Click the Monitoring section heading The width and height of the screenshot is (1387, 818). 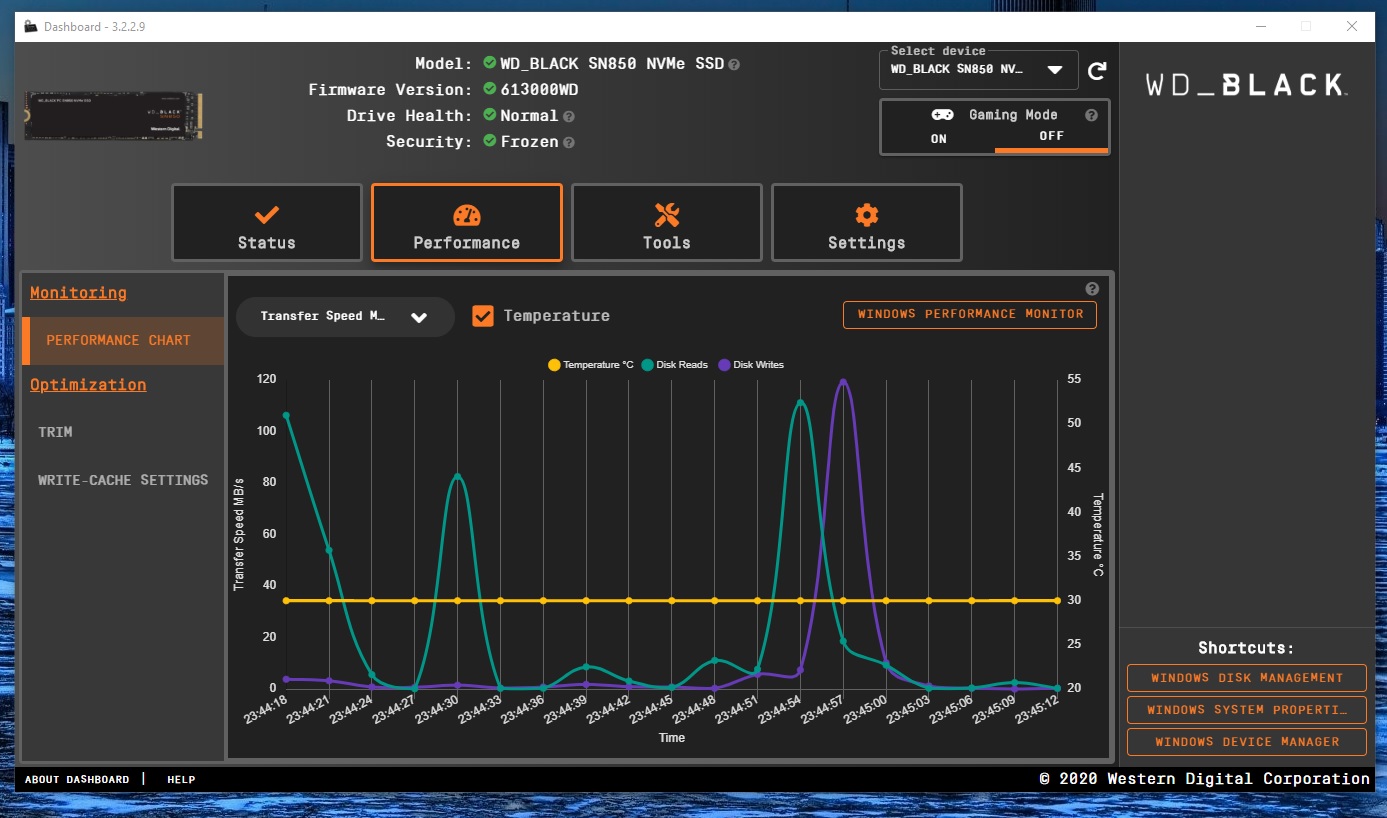(78, 293)
